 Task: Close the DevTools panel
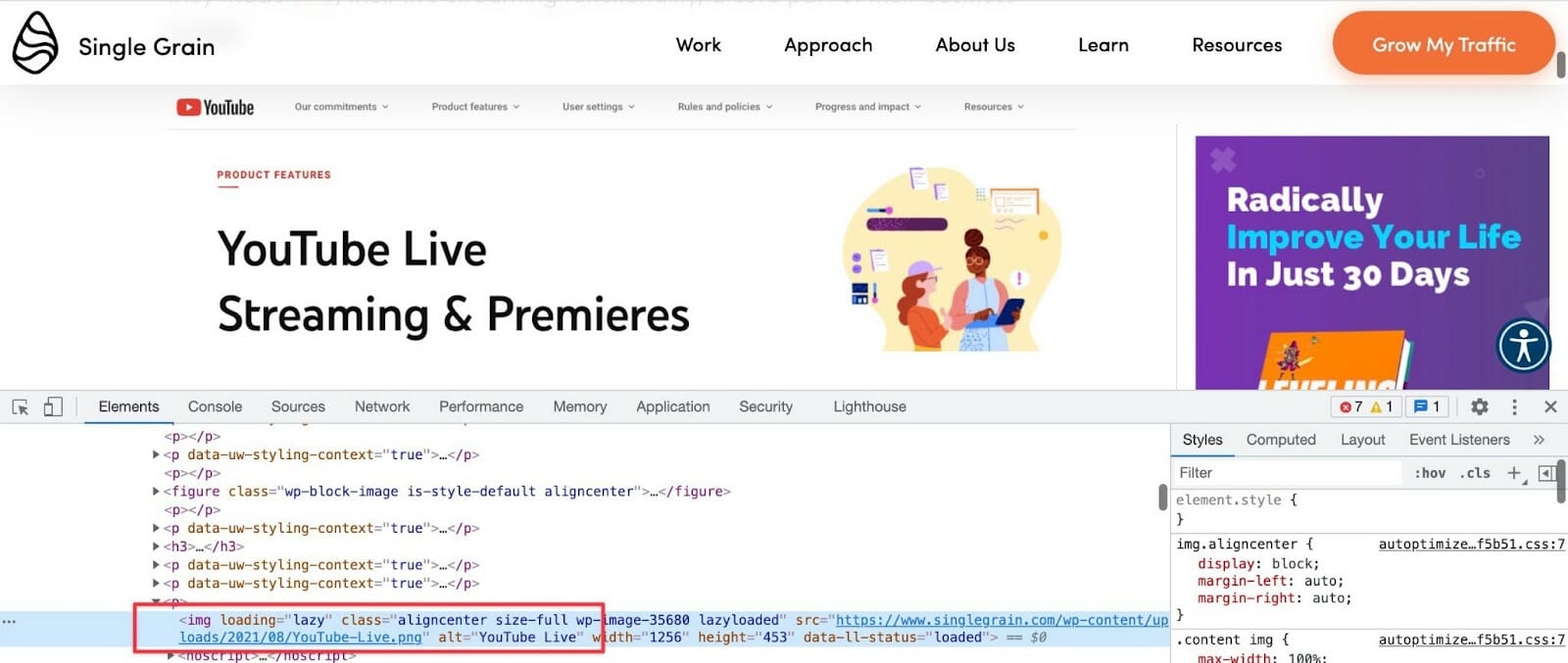pyautogui.click(x=1550, y=407)
